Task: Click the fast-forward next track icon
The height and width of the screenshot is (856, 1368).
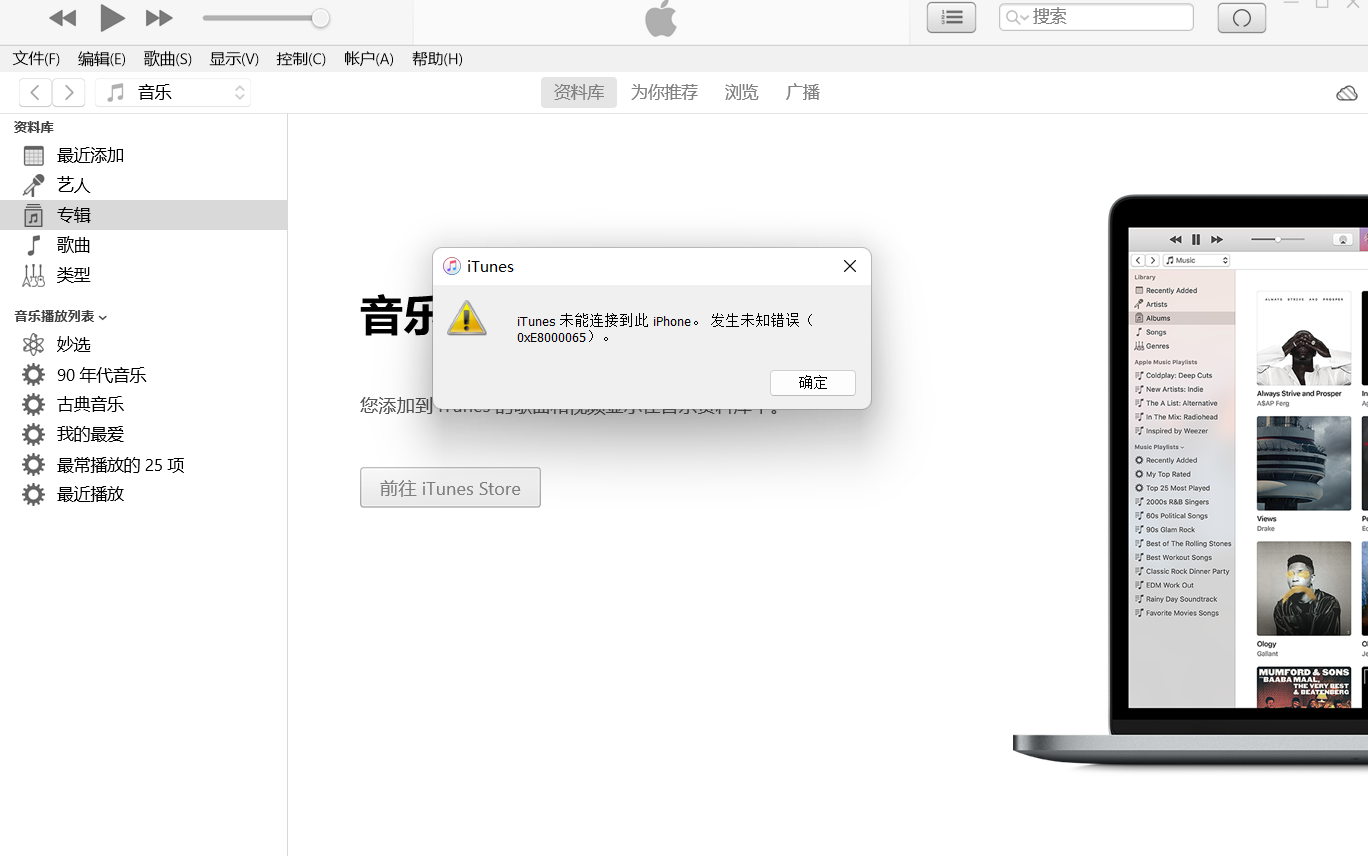Action: (x=159, y=18)
